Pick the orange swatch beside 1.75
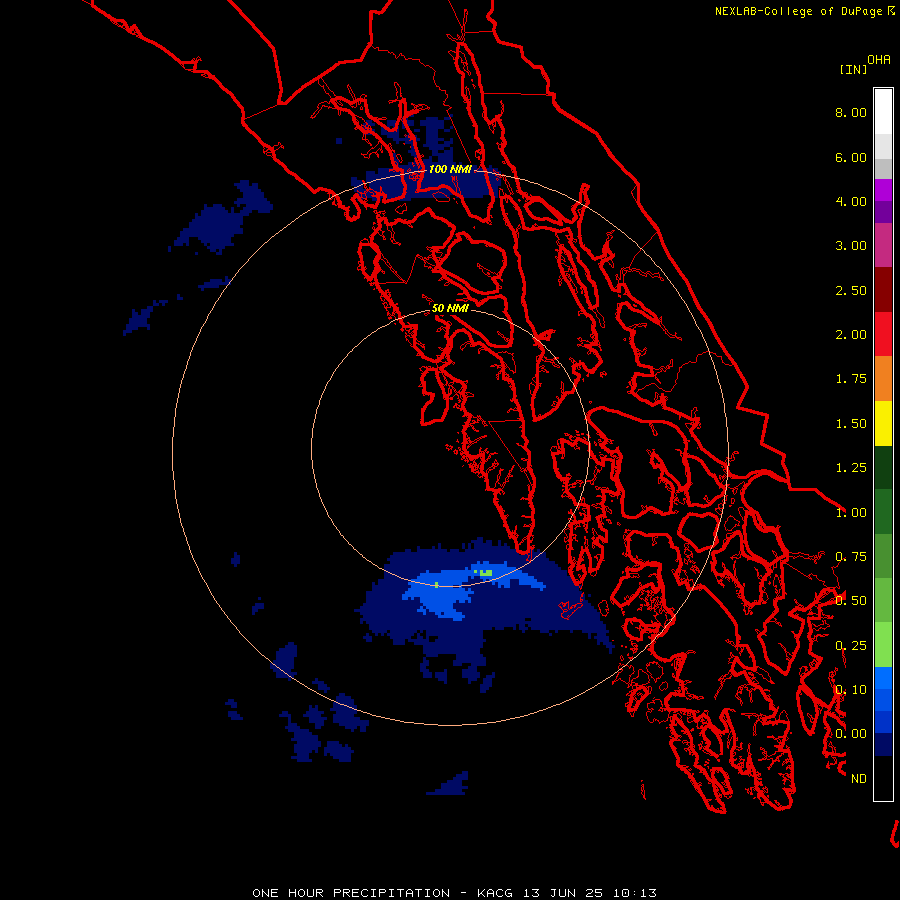 tap(883, 379)
